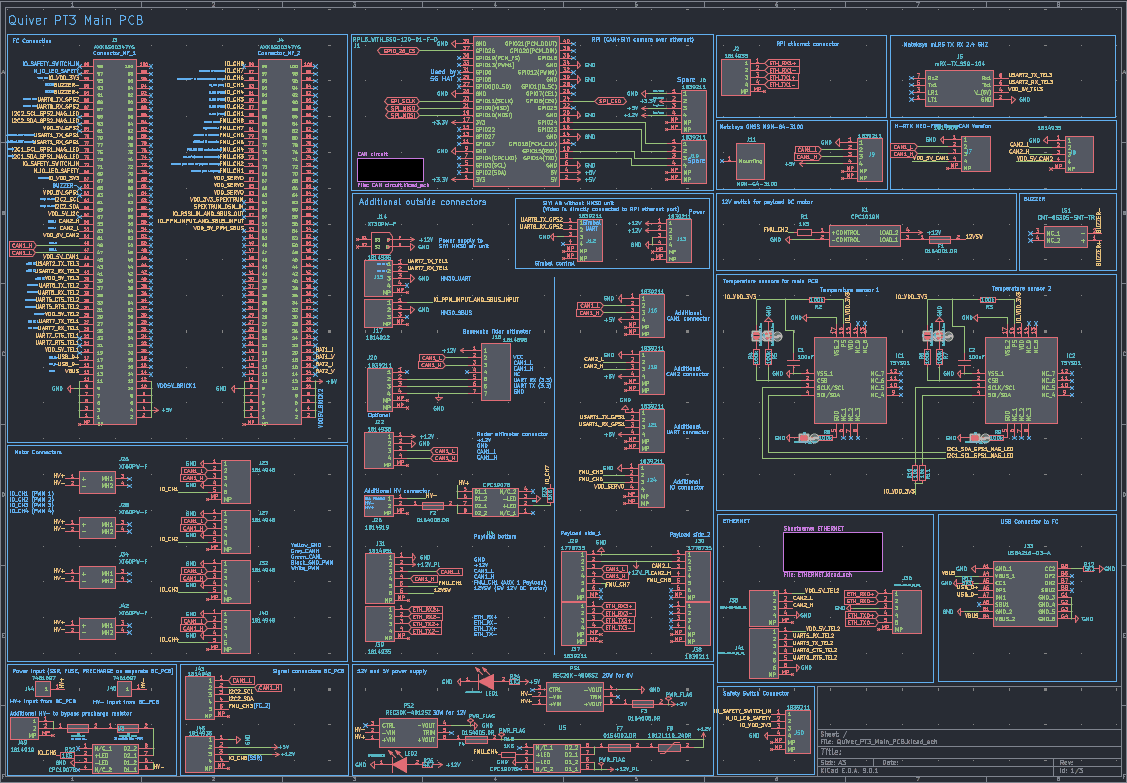This screenshot has width=1127, height=783.
Task: Click the J13 Power connector symbol
Action: tap(680, 241)
